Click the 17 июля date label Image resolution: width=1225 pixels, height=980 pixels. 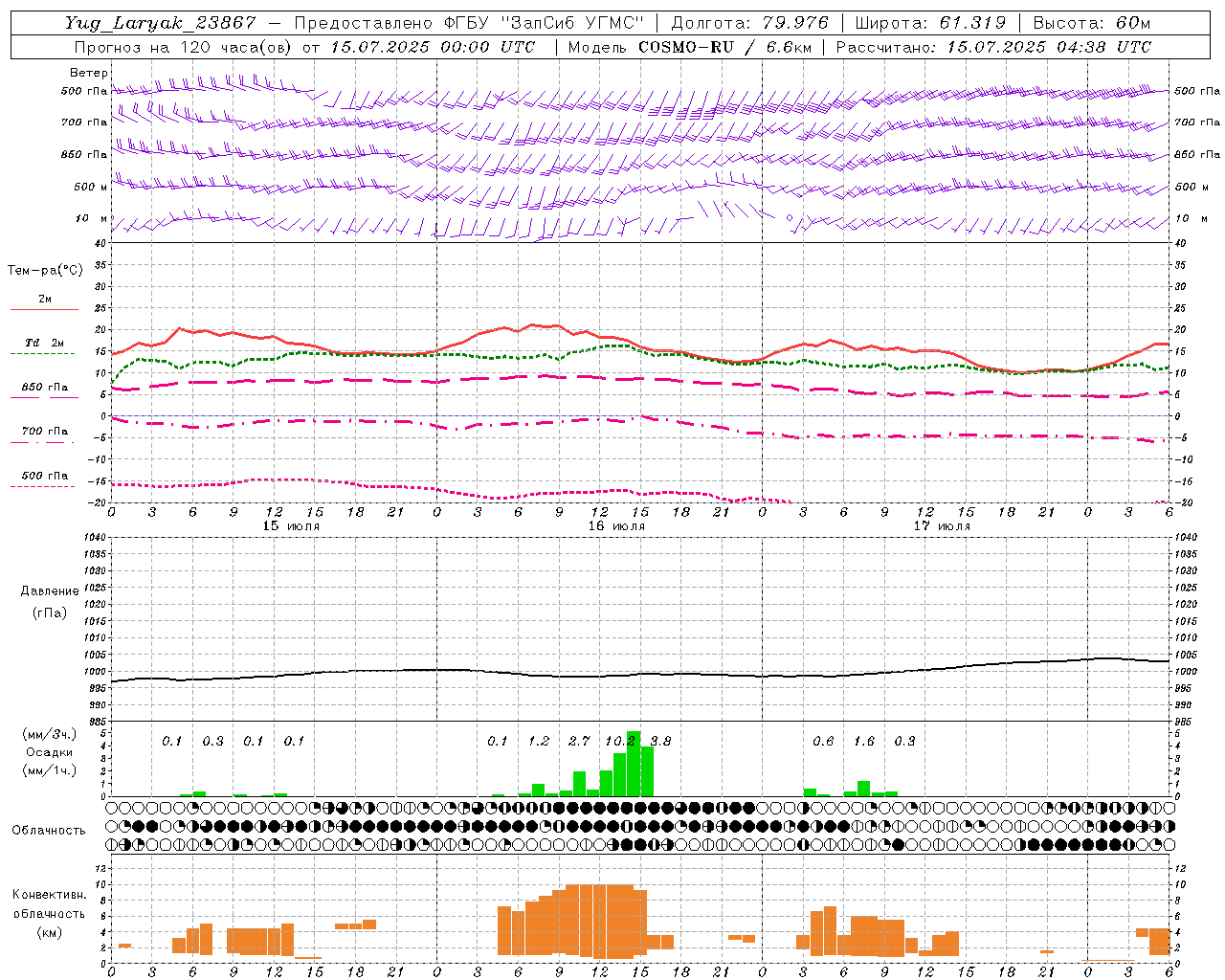tap(942, 526)
